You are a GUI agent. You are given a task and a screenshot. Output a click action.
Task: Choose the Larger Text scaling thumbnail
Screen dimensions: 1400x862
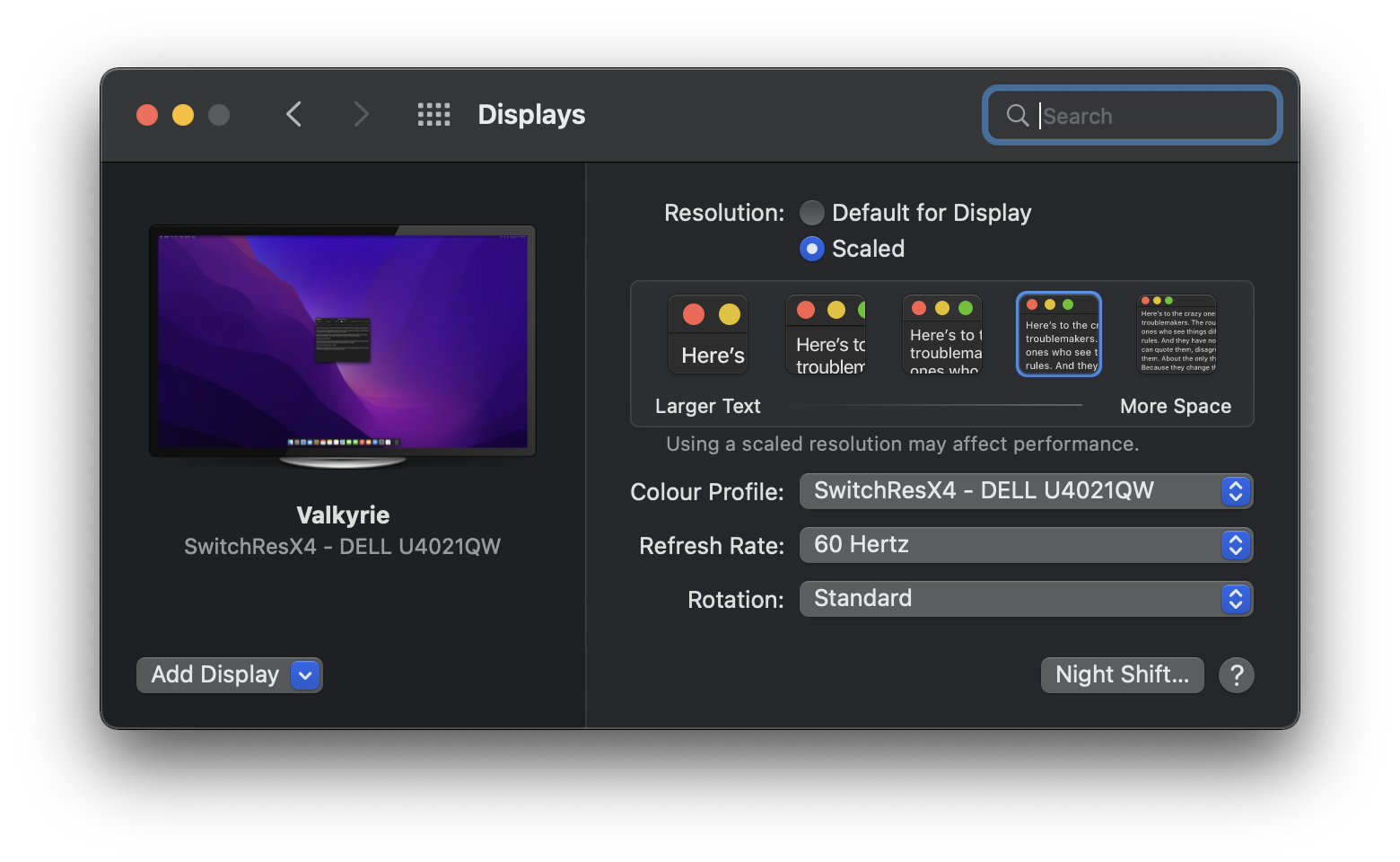(708, 334)
